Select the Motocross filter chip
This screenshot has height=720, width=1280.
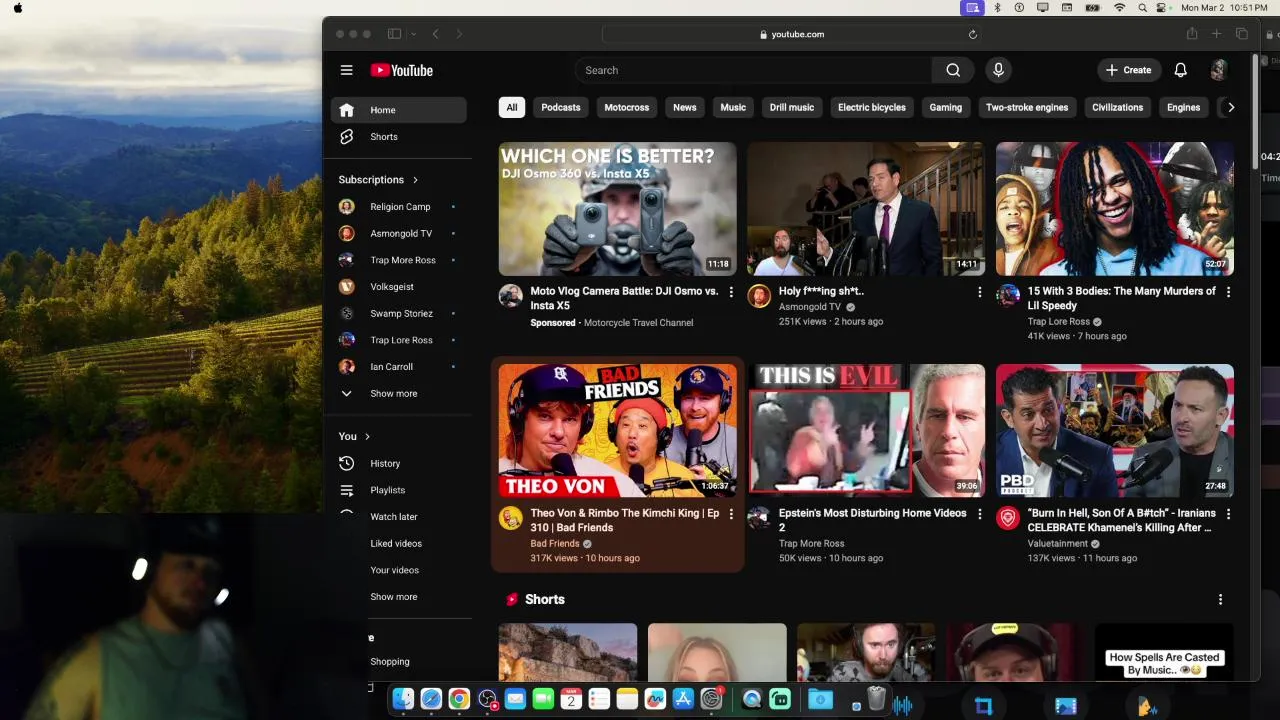pyautogui.click(x=627, y=107)
